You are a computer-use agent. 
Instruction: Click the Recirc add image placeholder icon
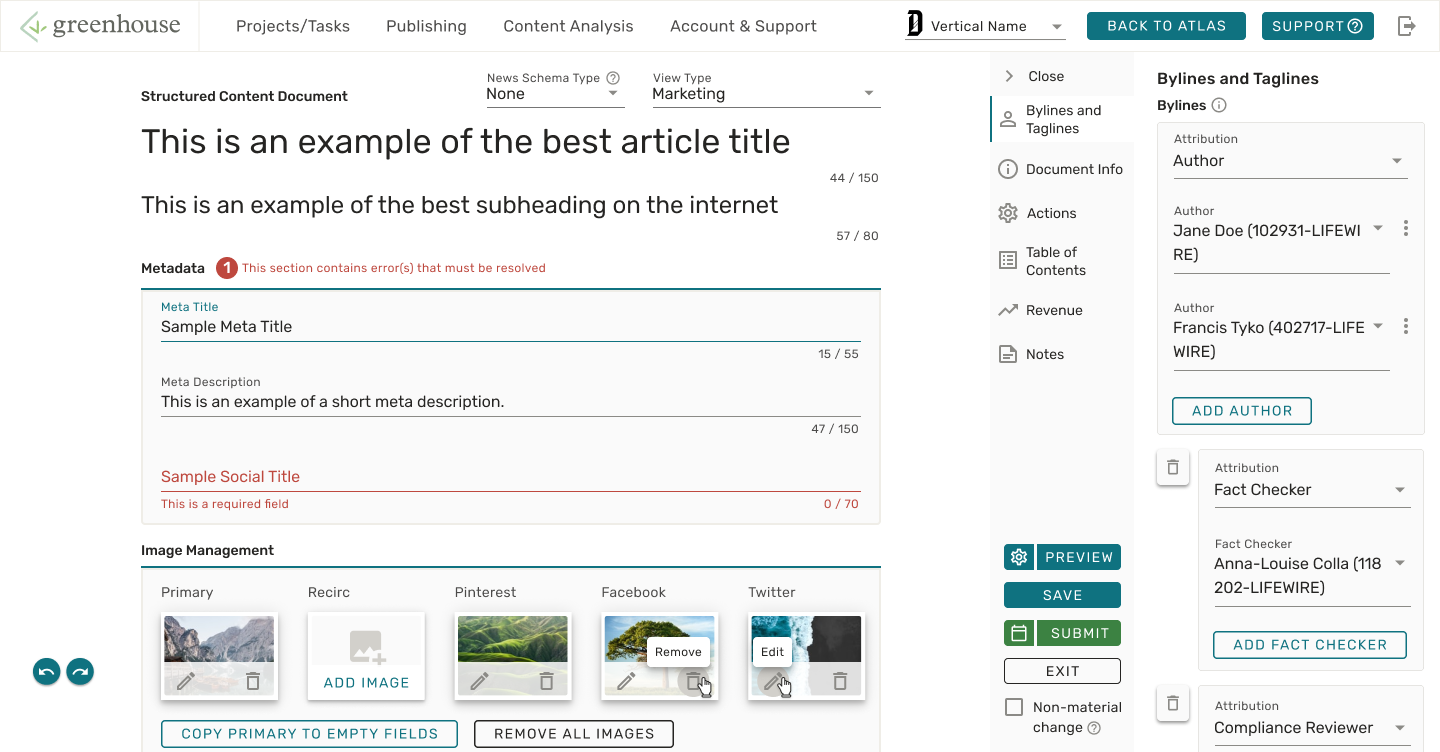367,646
